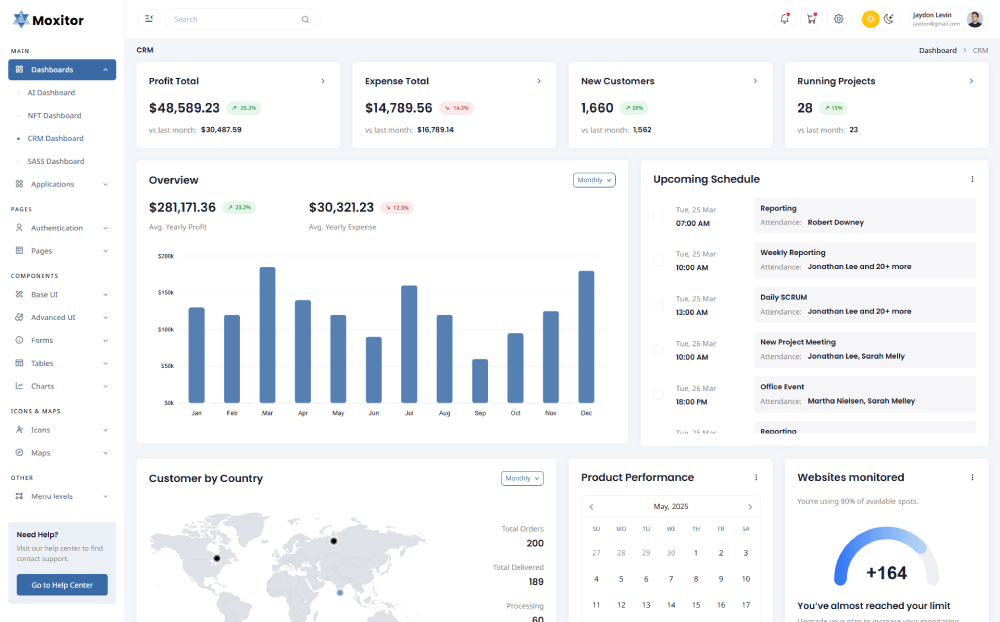1000x622 pixels.
Task: Check the Weekly Reporting schedule checkbox
Action: click(658, 260)
